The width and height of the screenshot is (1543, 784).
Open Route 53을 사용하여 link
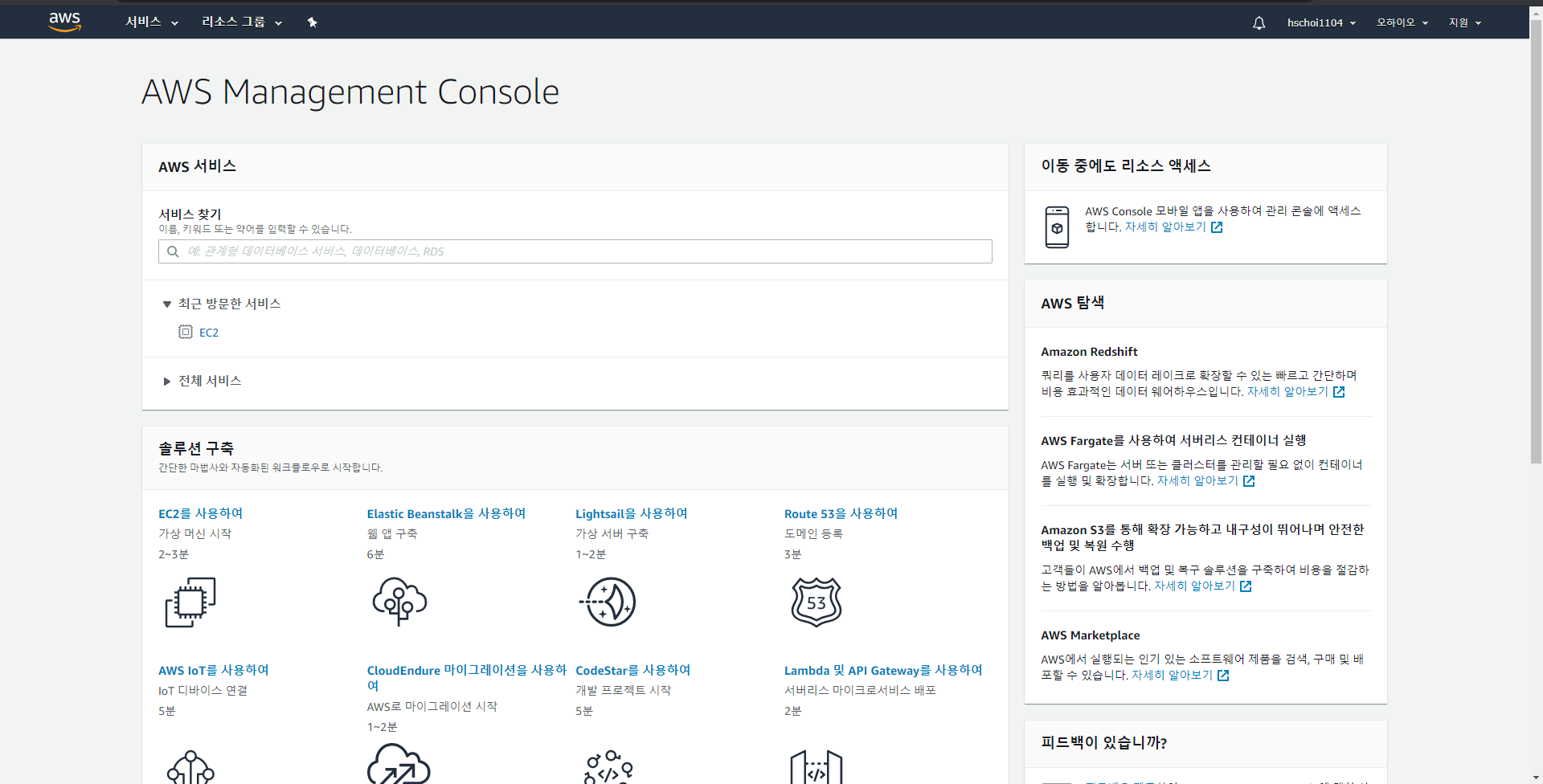pyautogui.click(x=841, y=513)
